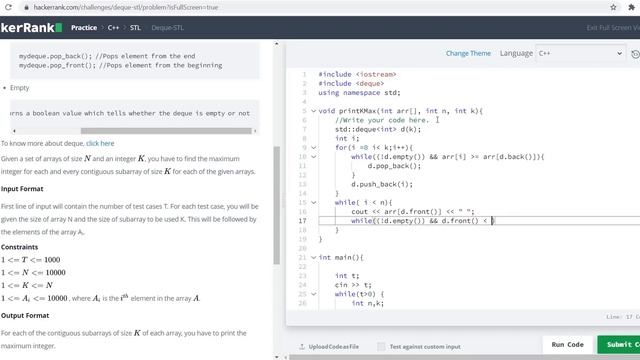
Task: Click 'cout << arr[d.front()]' line
Action: (x=413, y=211)
